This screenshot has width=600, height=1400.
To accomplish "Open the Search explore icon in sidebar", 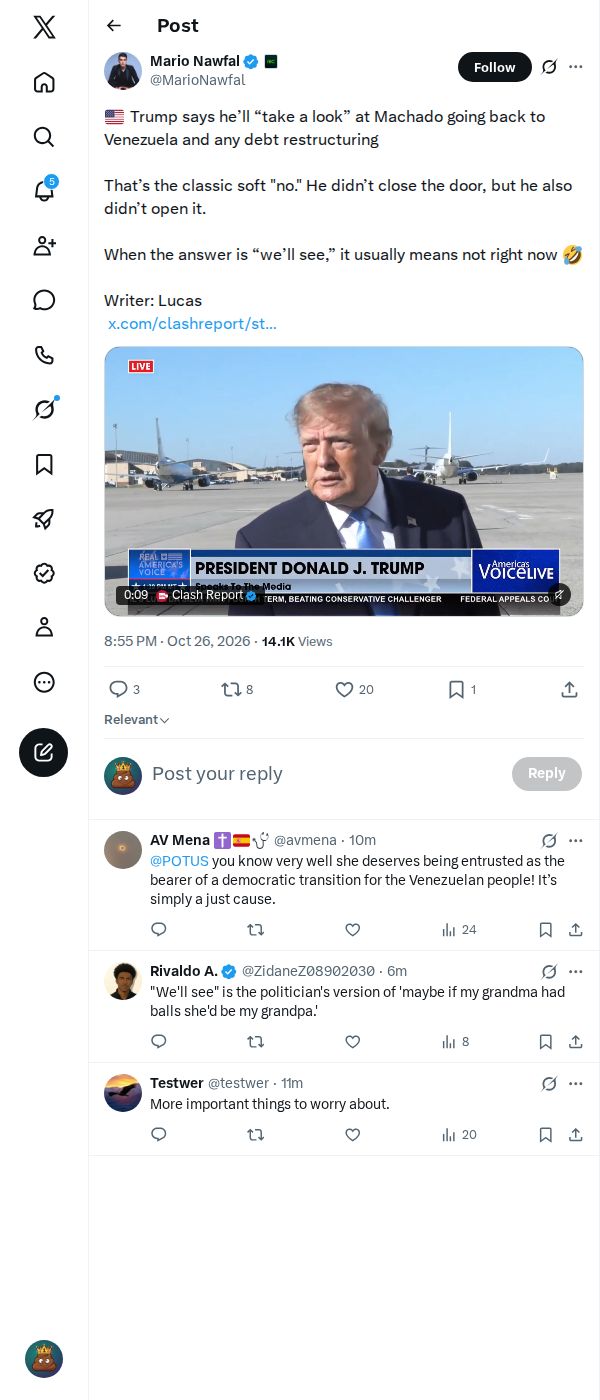I will pos(44,137).
